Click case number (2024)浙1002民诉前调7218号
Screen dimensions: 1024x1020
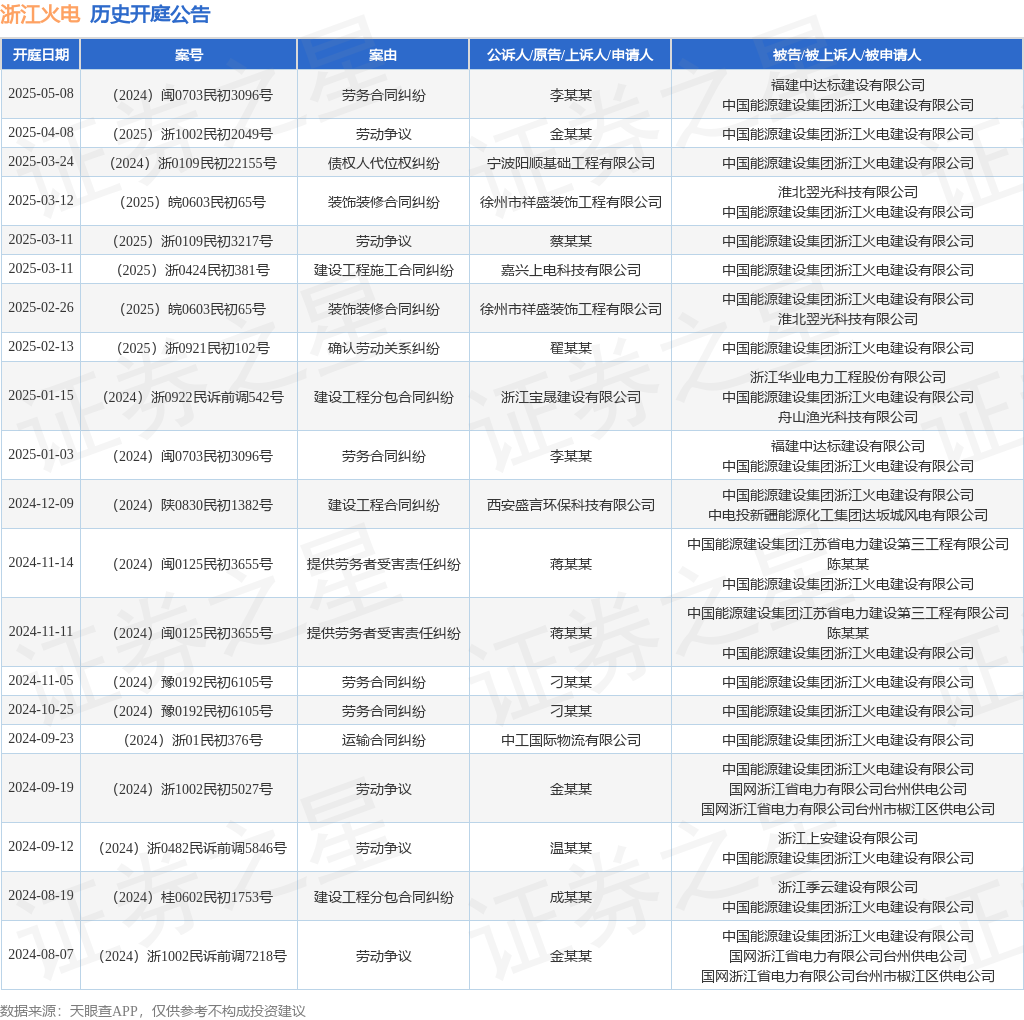tap(189, 957)
